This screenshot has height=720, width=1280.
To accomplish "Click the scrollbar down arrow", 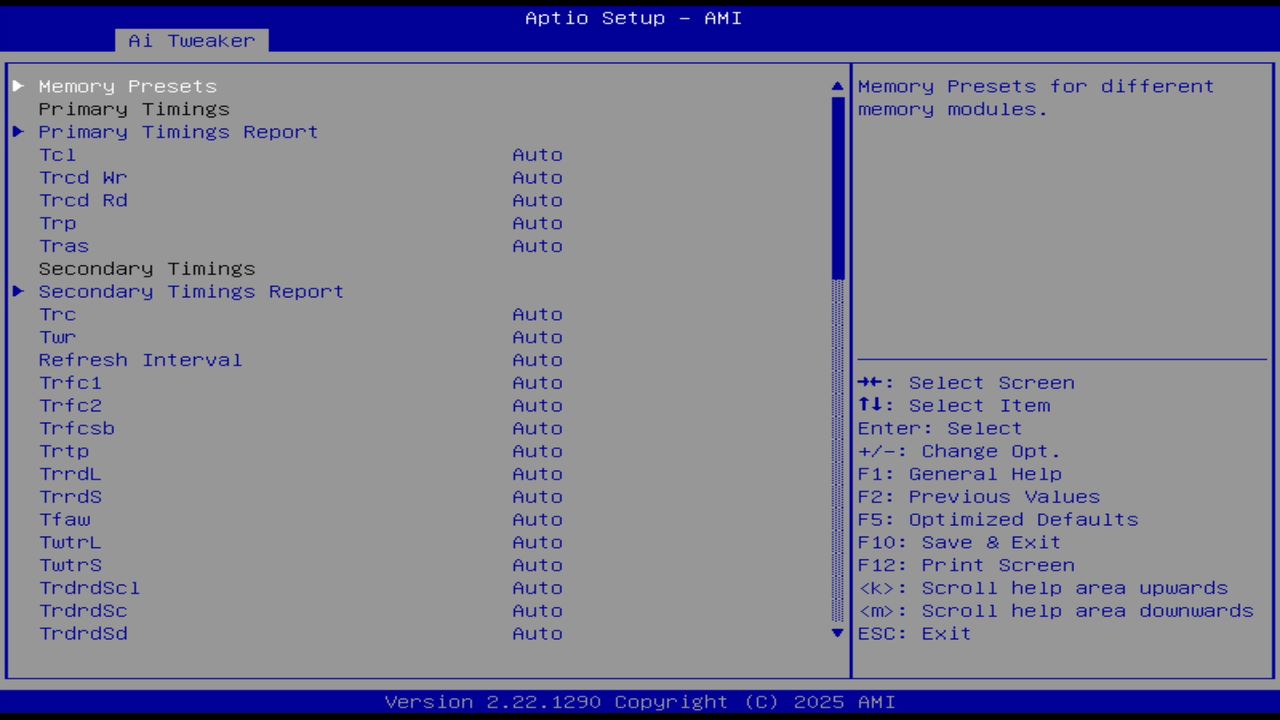I will 838,633.
